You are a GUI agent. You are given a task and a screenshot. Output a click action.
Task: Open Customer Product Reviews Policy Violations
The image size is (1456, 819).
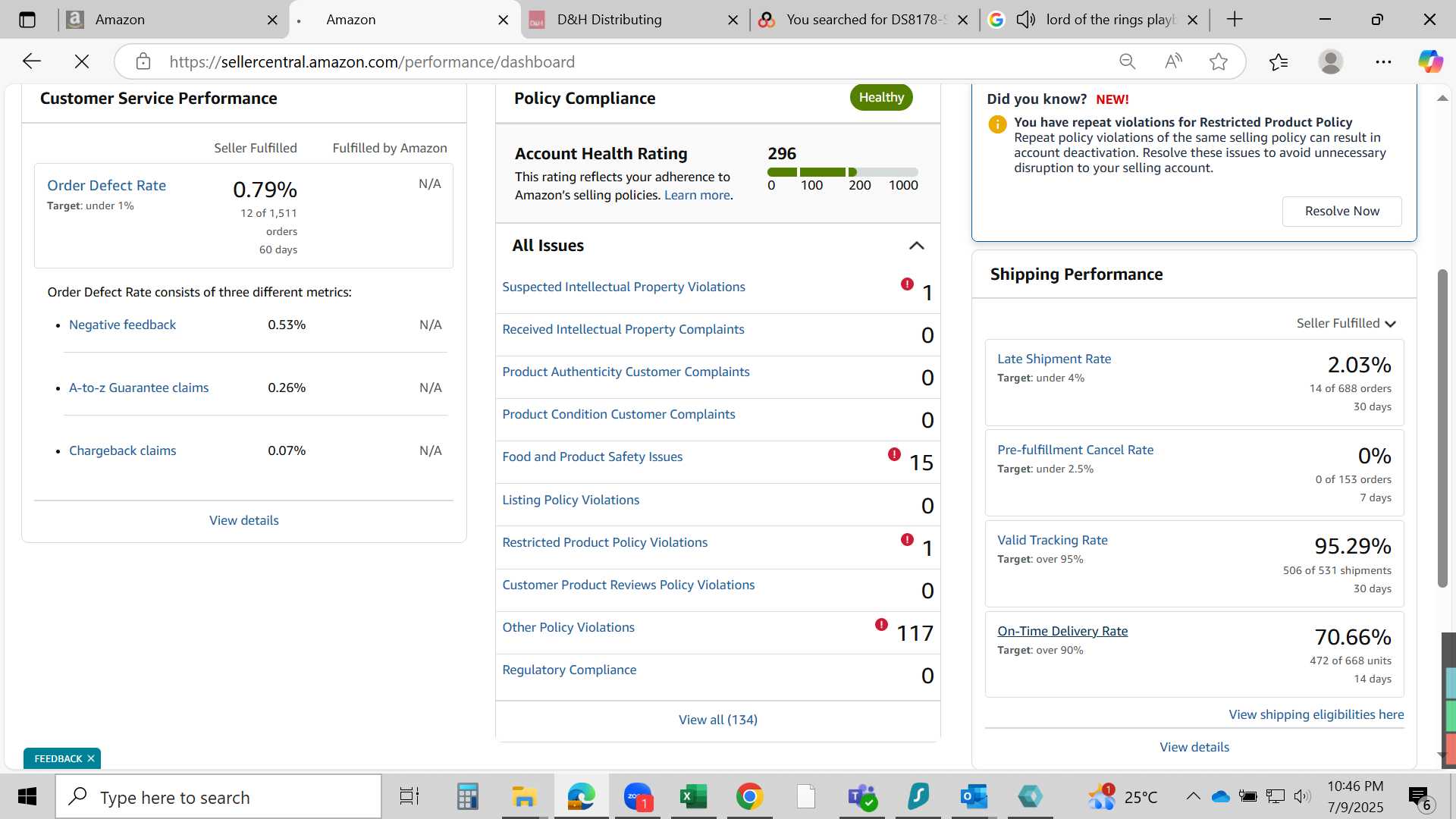tap(629, 585)
